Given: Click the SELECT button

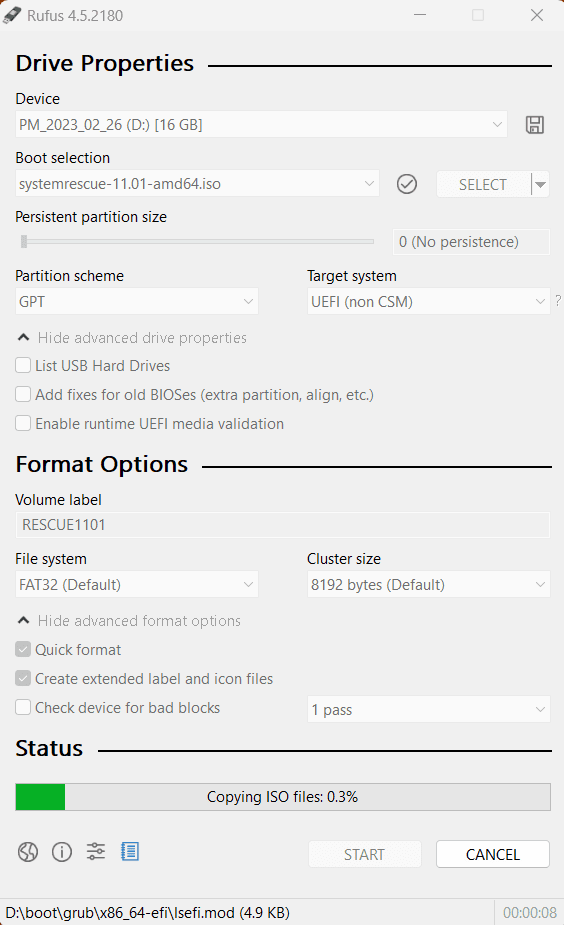Looking at the screenshot, I should [483, 185].
